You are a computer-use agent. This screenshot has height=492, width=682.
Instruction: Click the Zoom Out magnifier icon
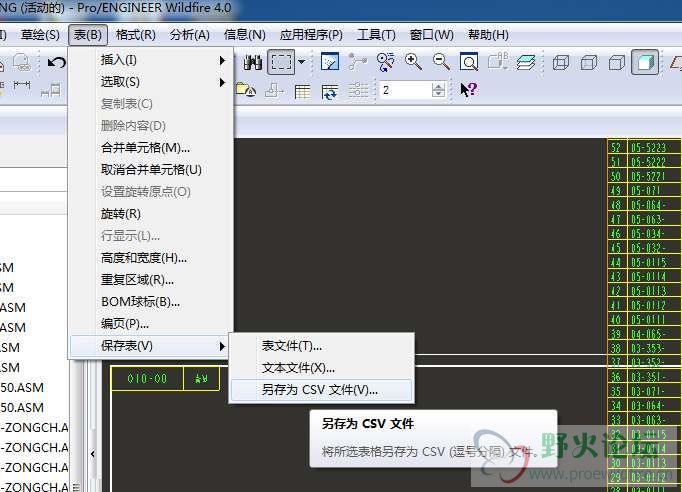(441, 62)
